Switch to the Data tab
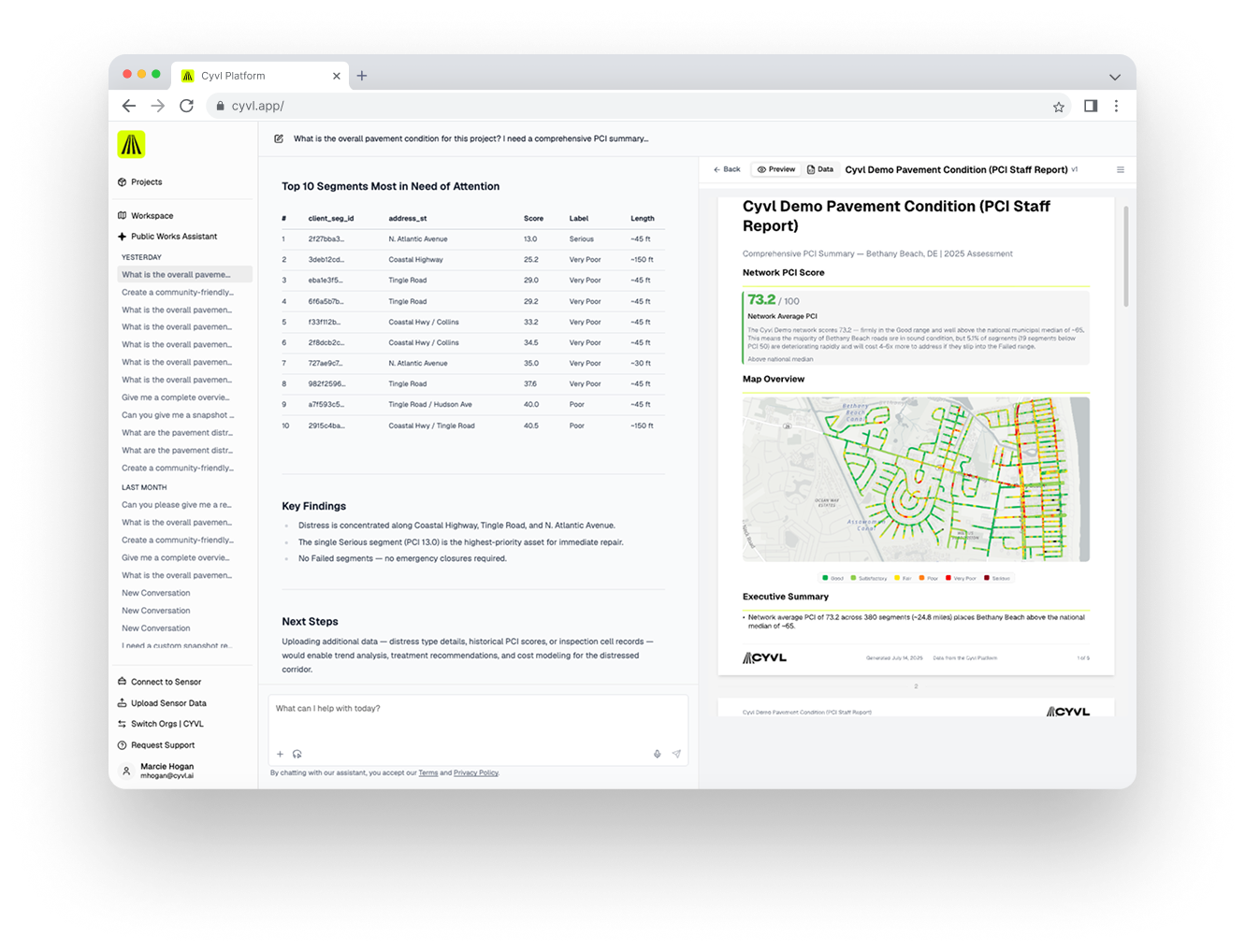Screen dimensions: 1245x952 820,169
